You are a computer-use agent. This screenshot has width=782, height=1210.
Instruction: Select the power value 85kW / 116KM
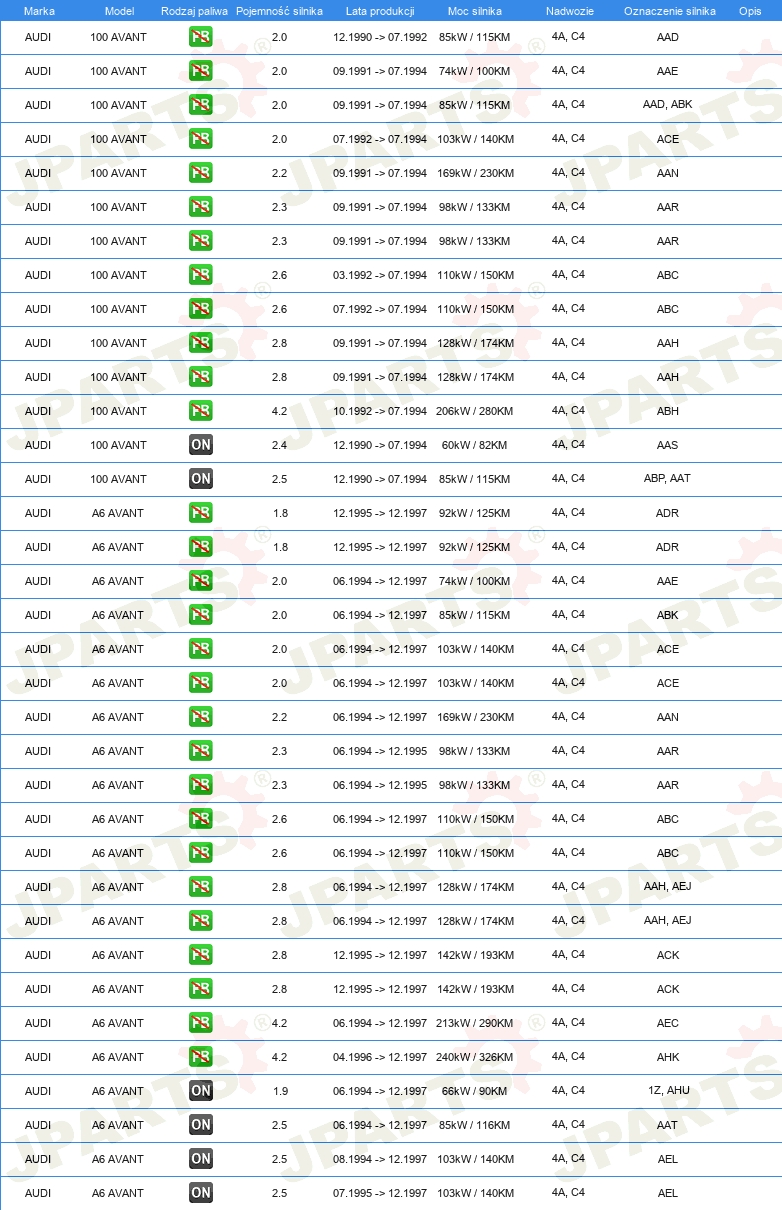point(475,1125)
